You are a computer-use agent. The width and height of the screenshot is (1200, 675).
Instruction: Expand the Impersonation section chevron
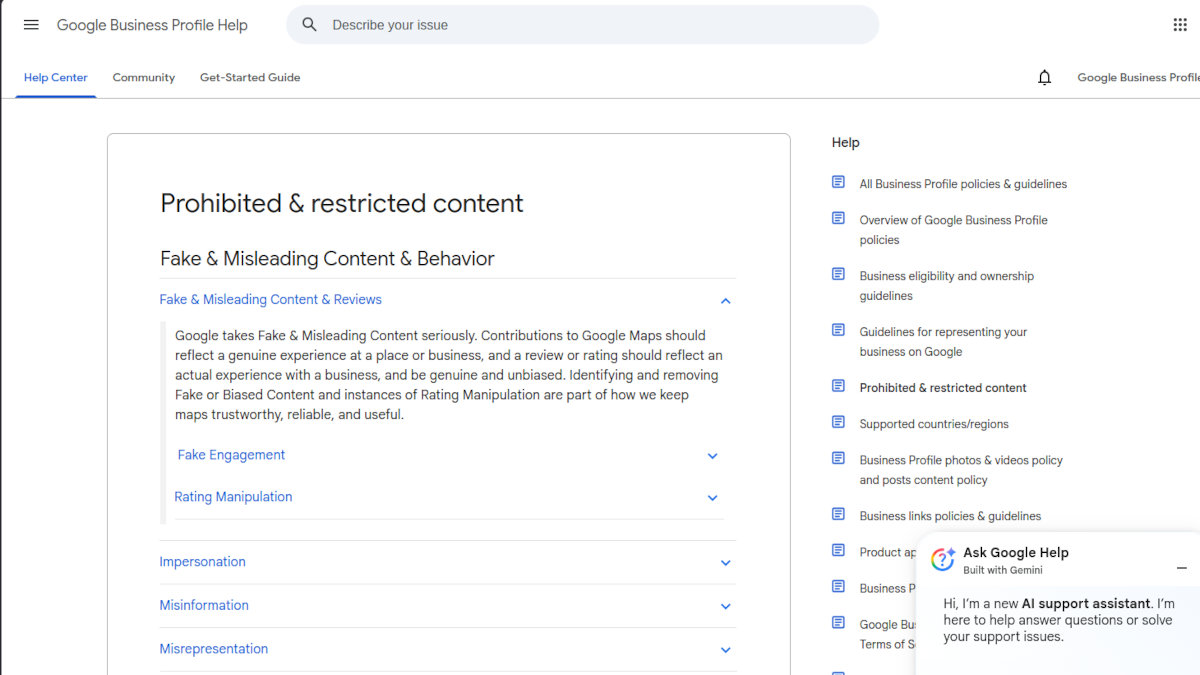[726, 563]
